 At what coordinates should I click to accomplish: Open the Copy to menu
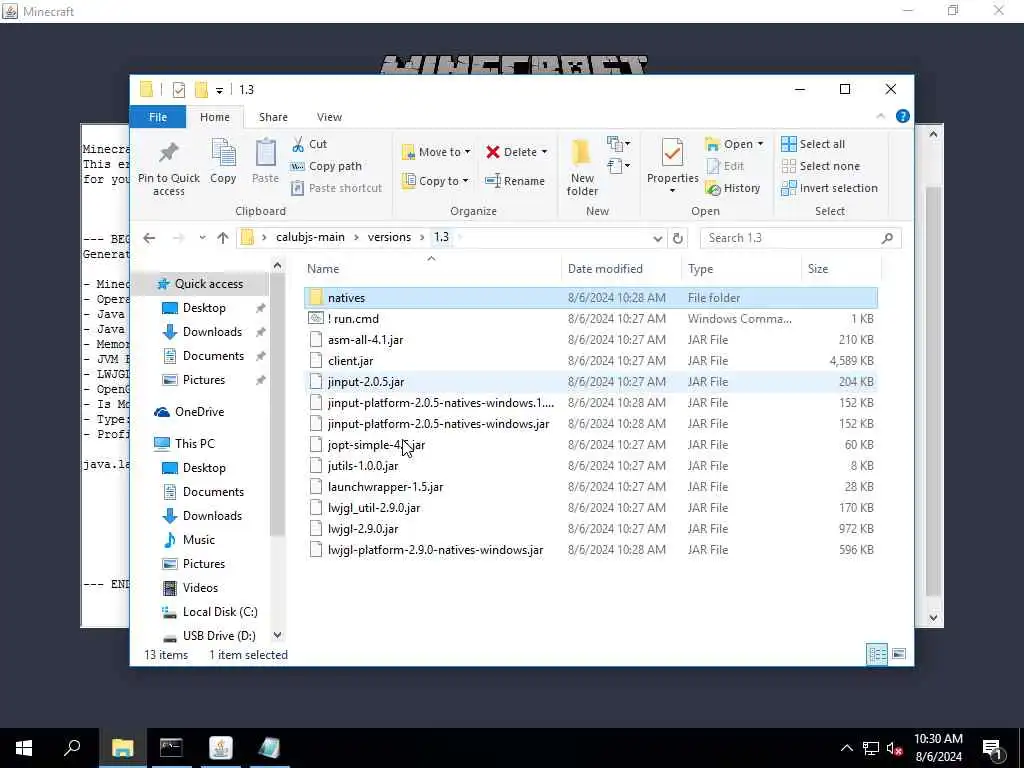436,181
